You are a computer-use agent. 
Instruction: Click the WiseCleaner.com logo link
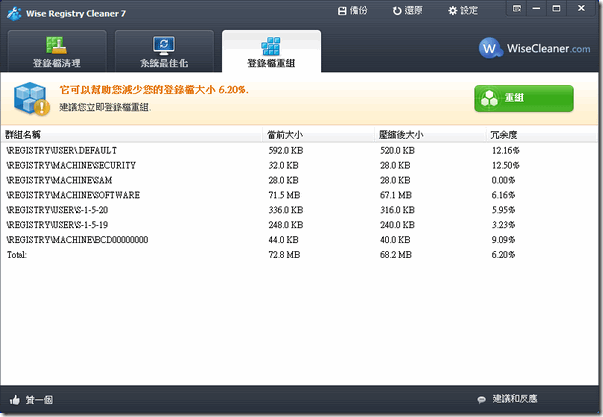click(535, 48)
